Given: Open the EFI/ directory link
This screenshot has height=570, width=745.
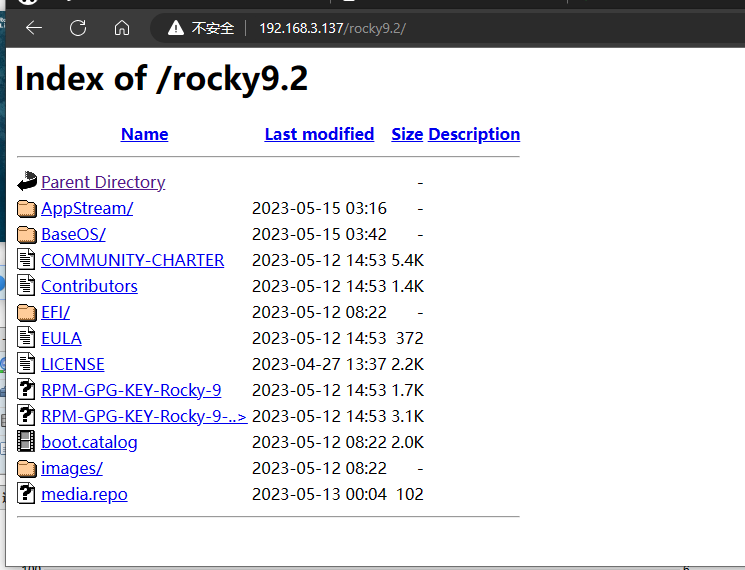Looking at the screenshot, I should pos(55,312).
